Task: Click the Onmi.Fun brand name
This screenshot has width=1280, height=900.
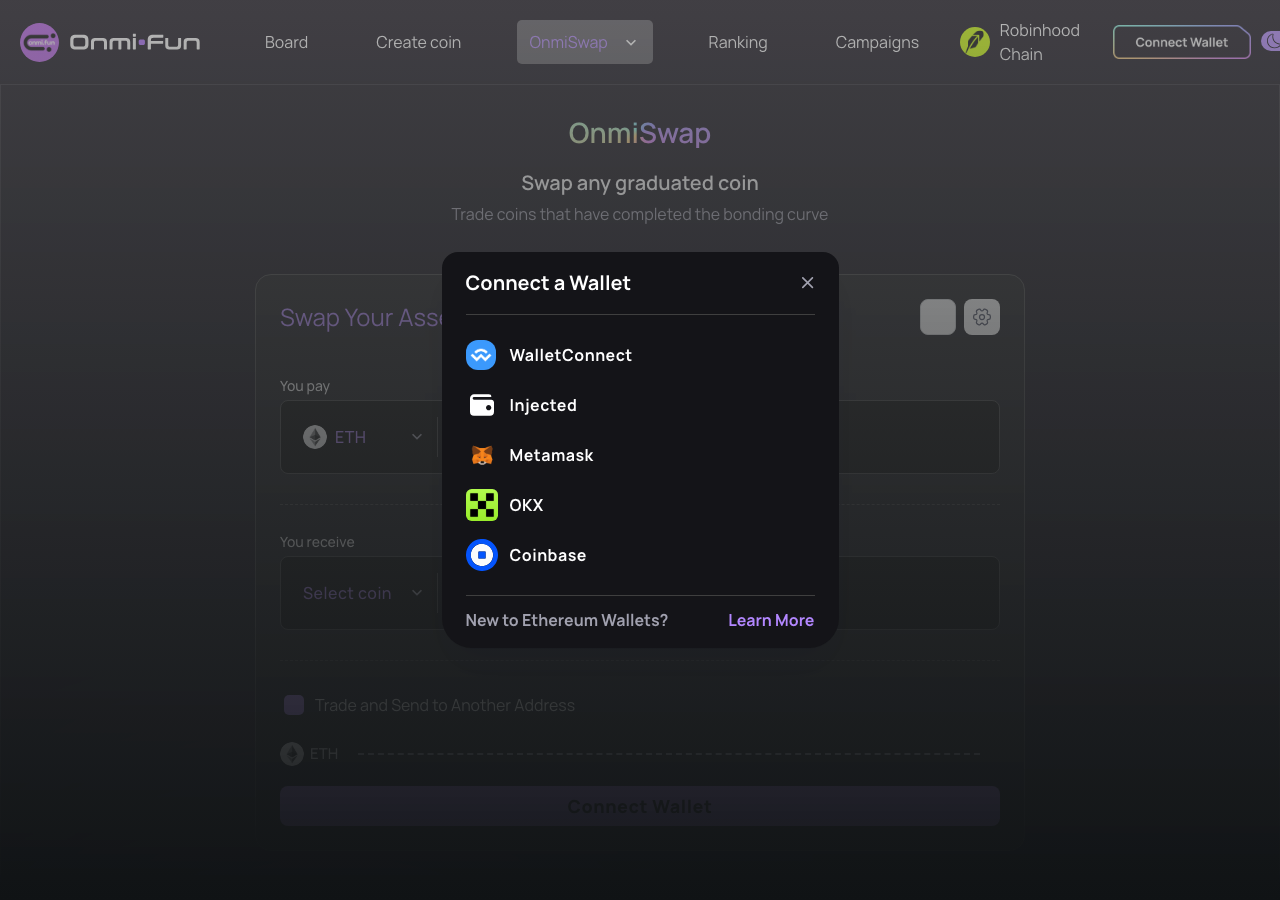Action: click(135, 42)
